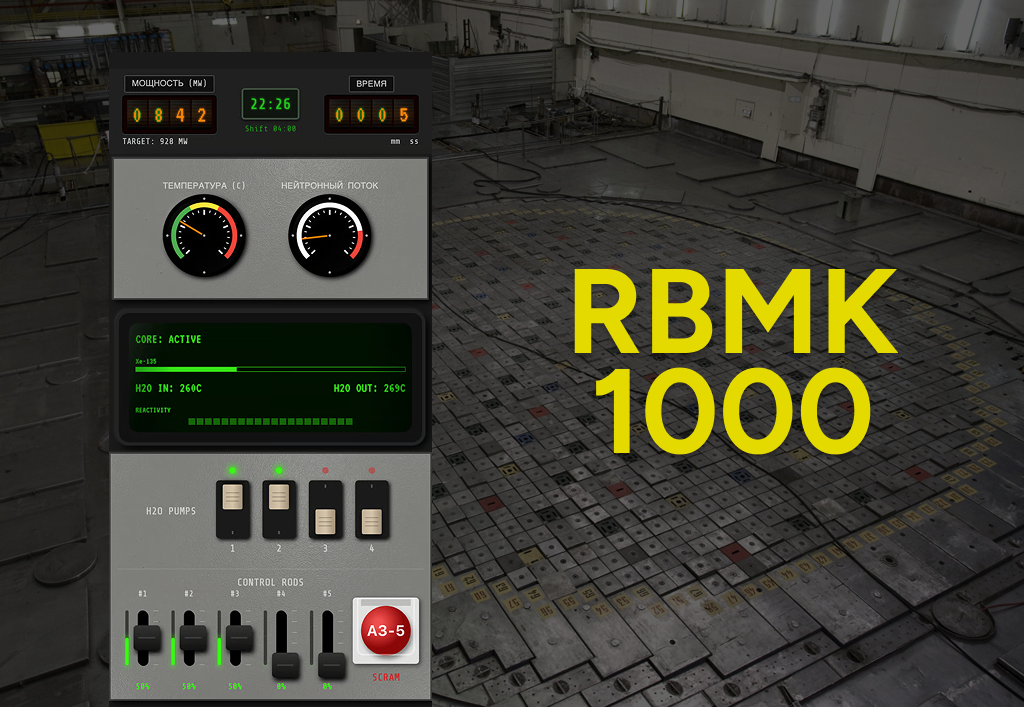Toggle H2O pump switch 1

pyautogui.click(x=233, y=509)
